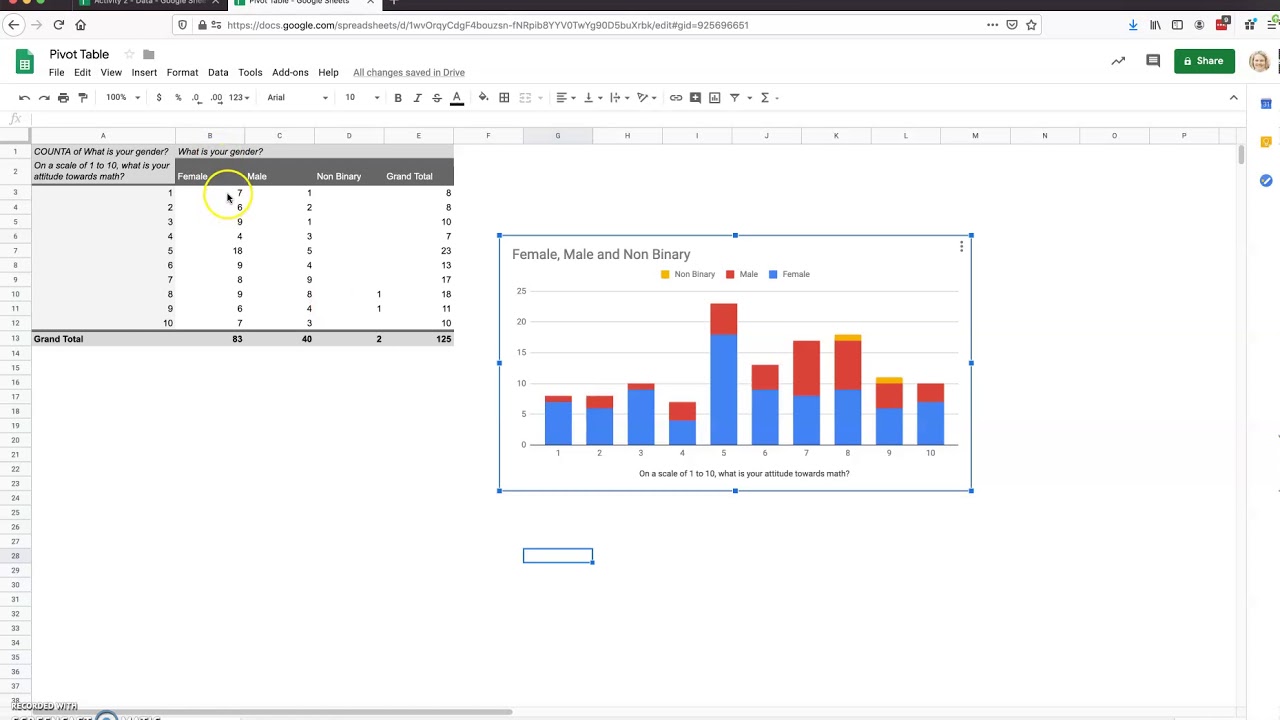
Task: Open the Google account avatar
Action: tap(1259, 61)
